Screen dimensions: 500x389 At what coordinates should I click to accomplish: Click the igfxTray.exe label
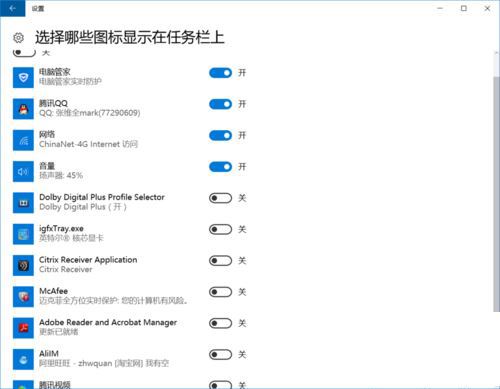[61, 229]
